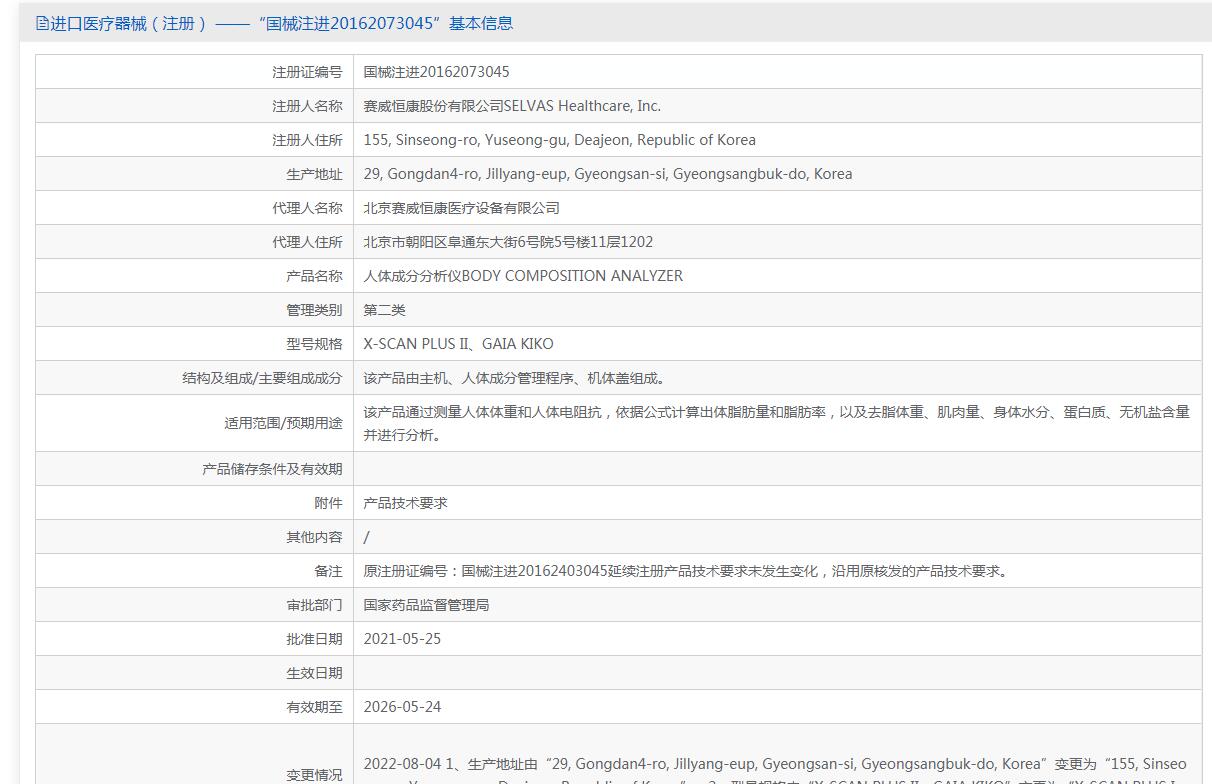
Task: Click the 批准日期 label
Action: (314, 639)
